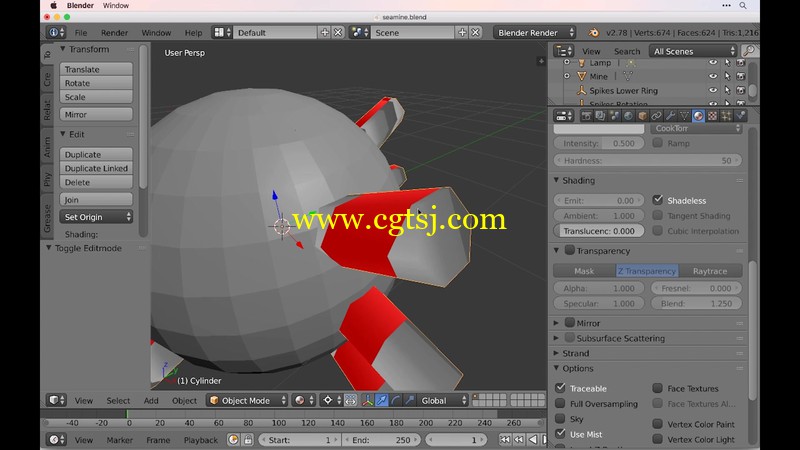Open the Object Mode dropdown
Viewport: 800px width, 450px height.
click(x=247, y=401)
